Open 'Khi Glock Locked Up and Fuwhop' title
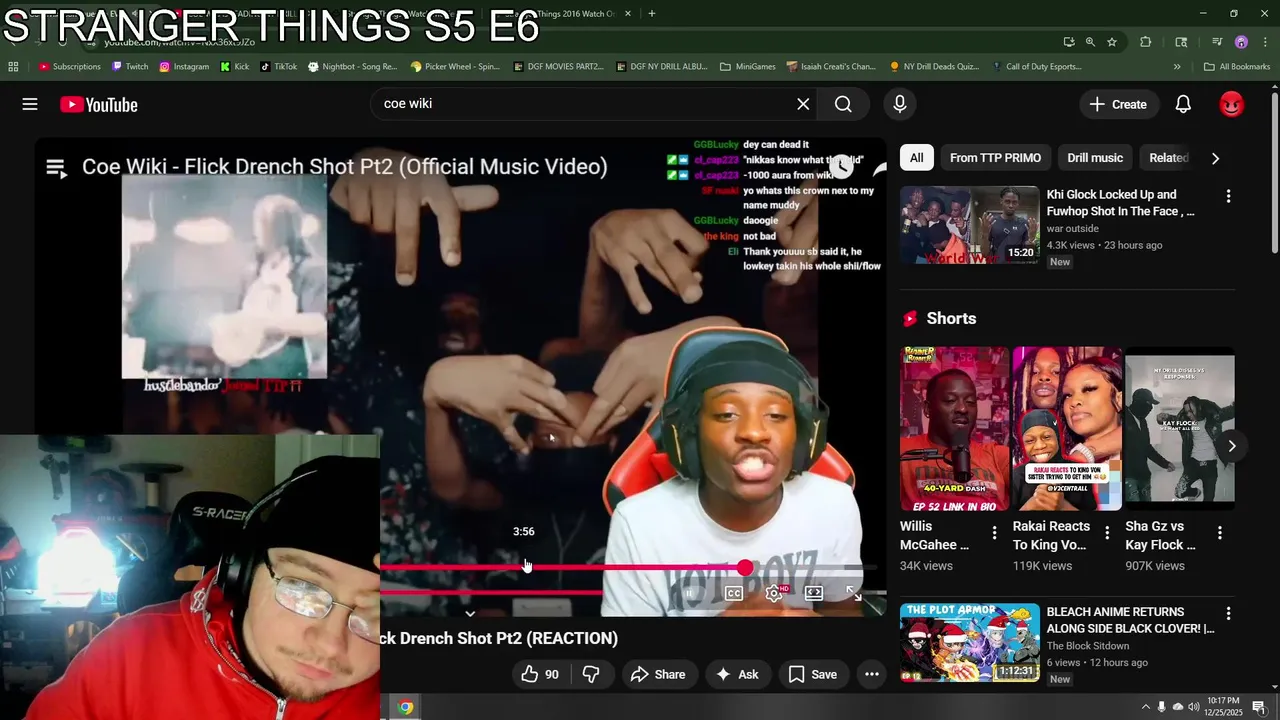 click(1121, 203)
